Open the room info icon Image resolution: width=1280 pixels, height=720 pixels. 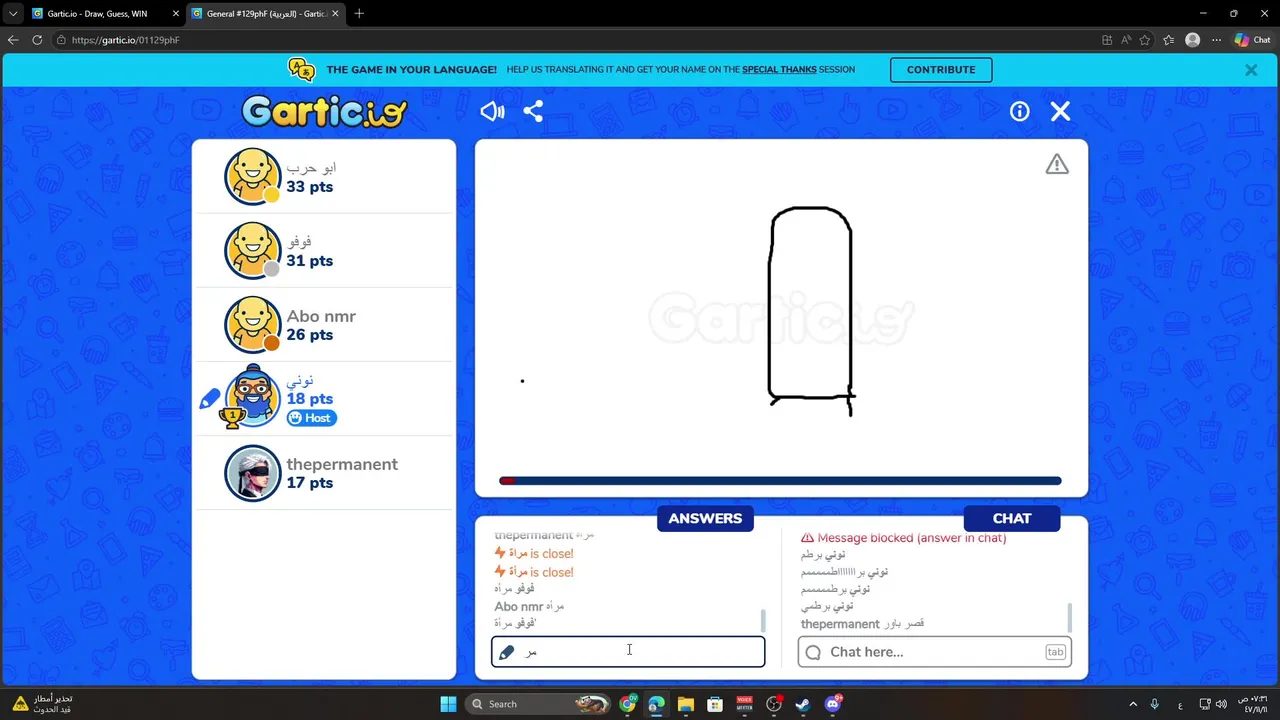coord(1019,112)
